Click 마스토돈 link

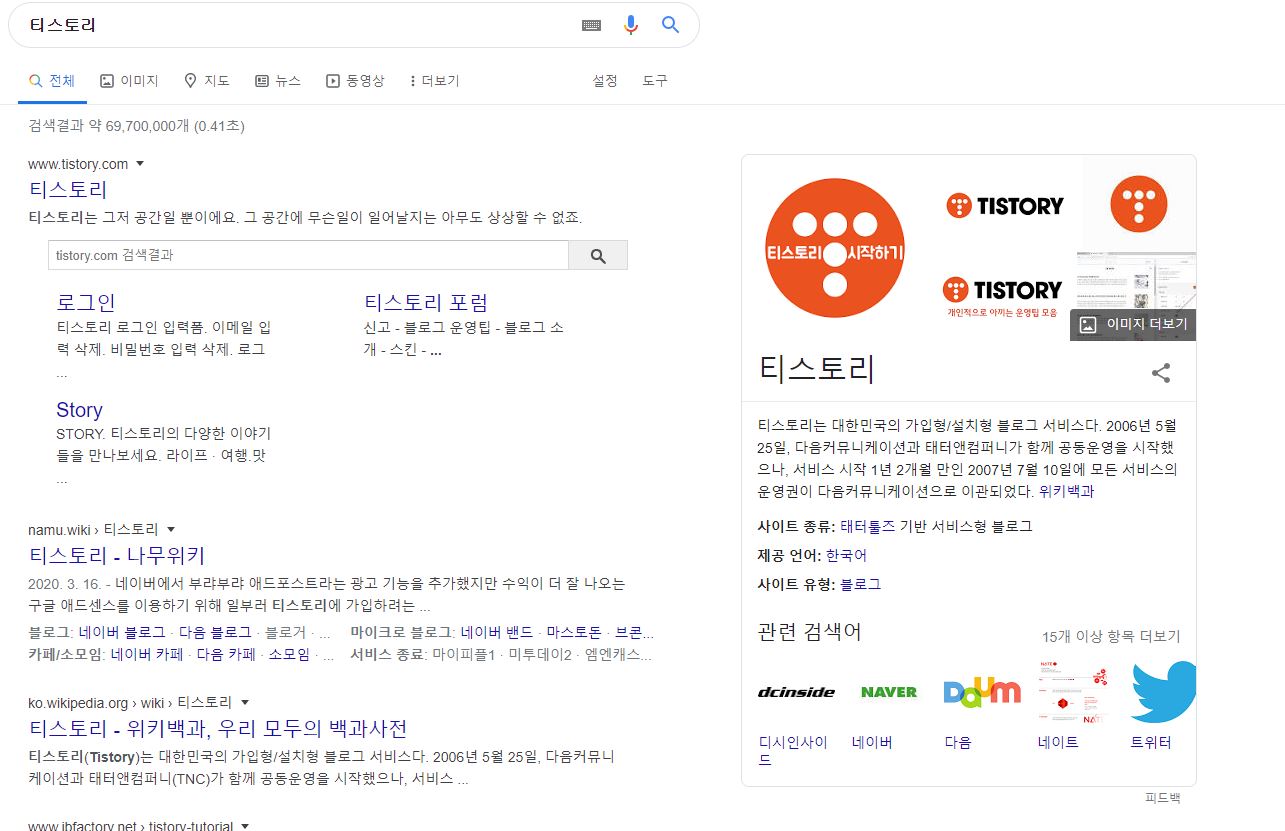(x=574, y=633)
